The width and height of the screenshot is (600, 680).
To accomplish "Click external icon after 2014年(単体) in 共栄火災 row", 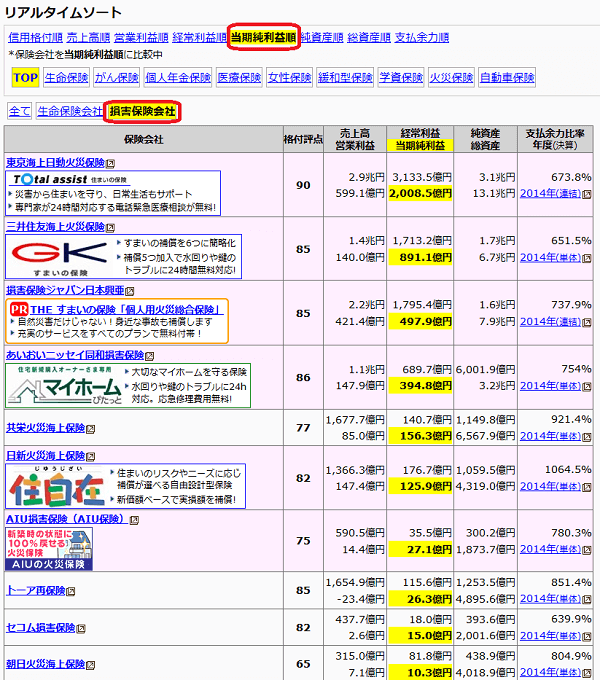I will click(587, 437).
